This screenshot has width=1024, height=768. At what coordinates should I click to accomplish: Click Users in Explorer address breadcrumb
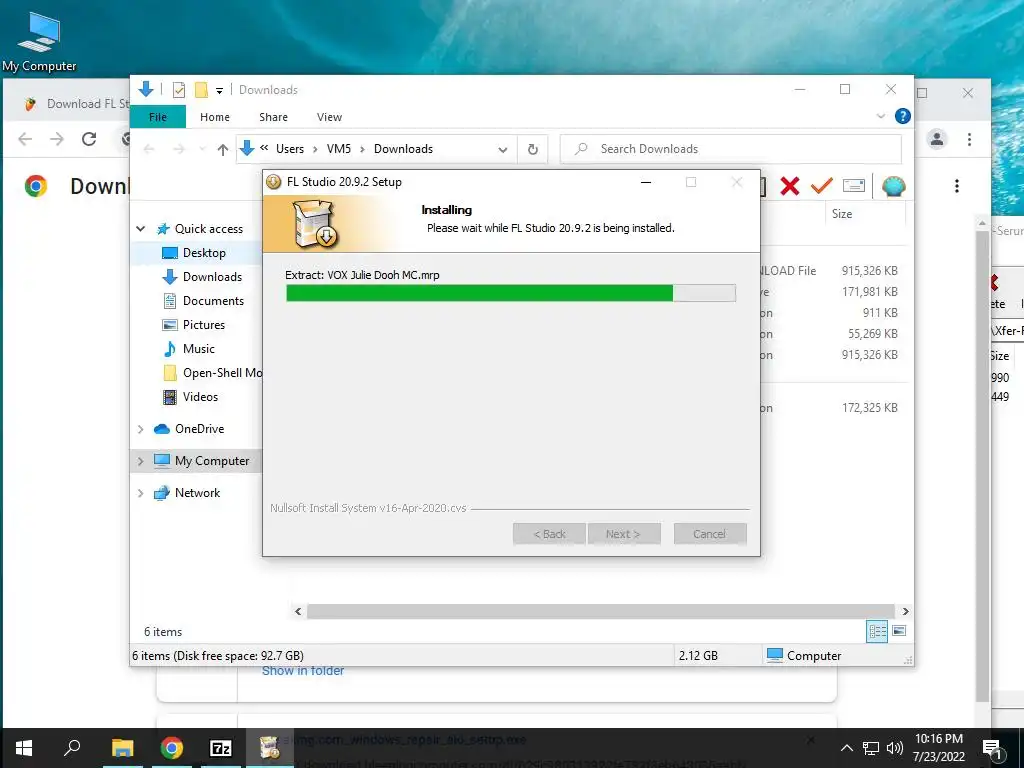[290, 149]
